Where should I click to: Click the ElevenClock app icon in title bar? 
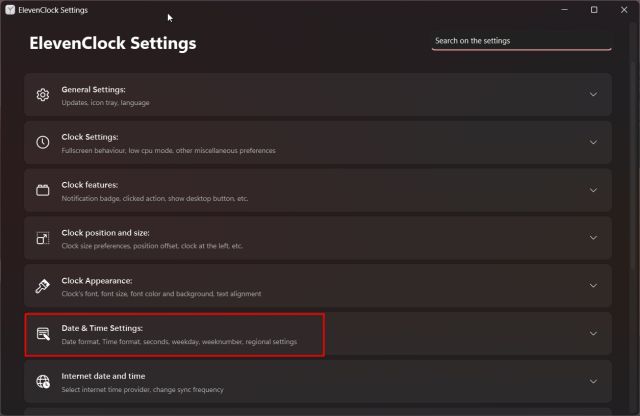click(x=9, y=10)
